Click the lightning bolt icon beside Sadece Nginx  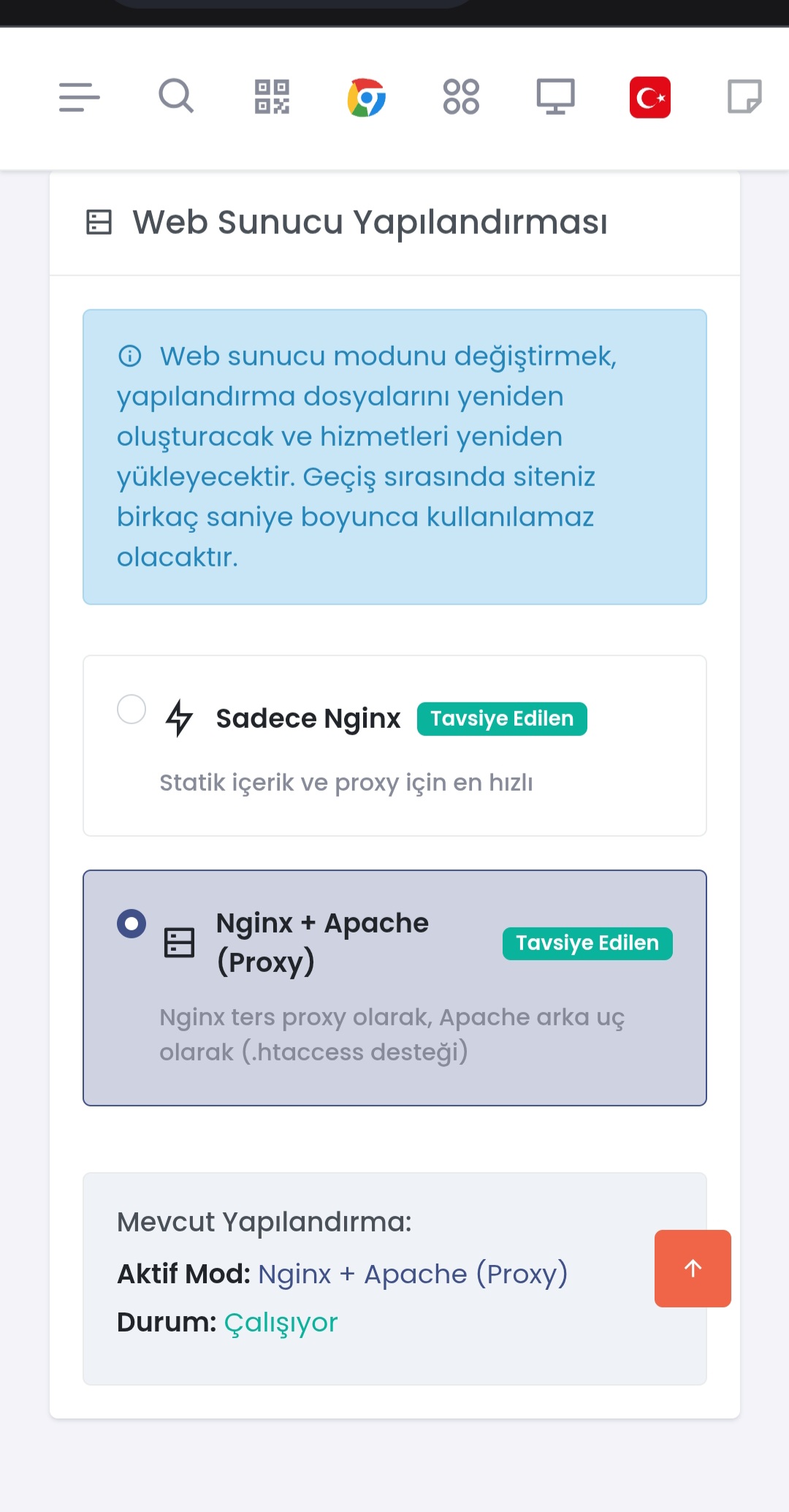pos(179,718)
